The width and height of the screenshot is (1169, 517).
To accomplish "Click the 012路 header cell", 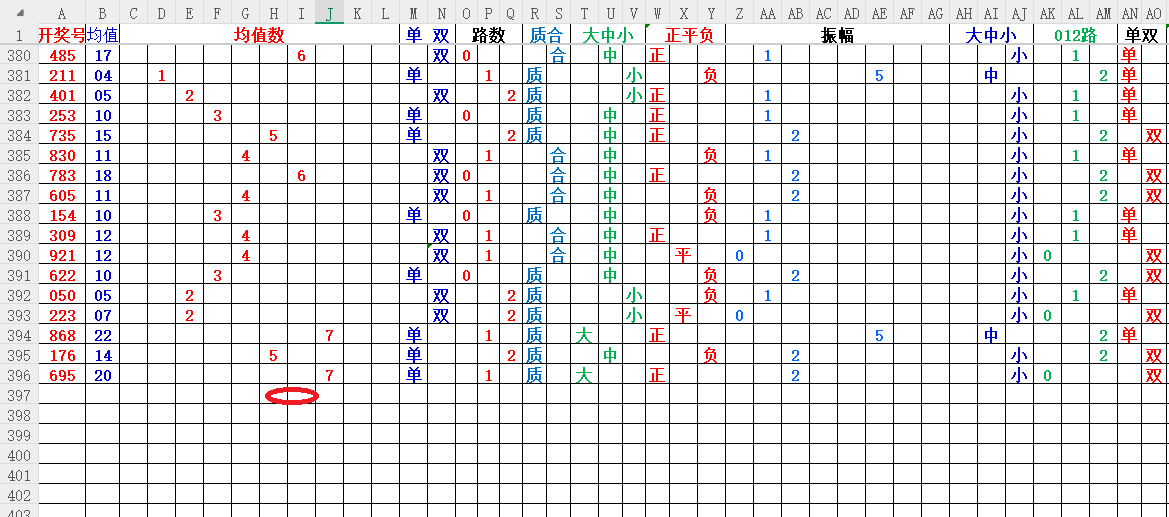I will [1075, 34].
